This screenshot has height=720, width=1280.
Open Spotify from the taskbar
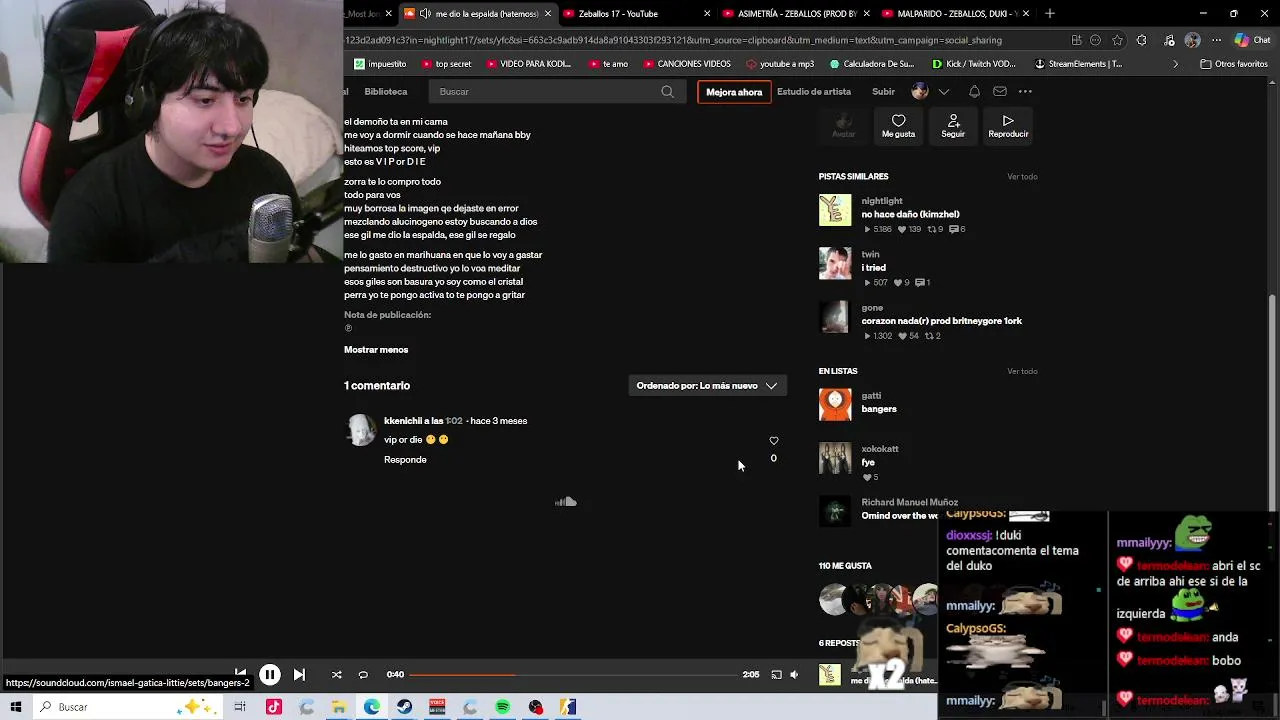coord(502,707)
